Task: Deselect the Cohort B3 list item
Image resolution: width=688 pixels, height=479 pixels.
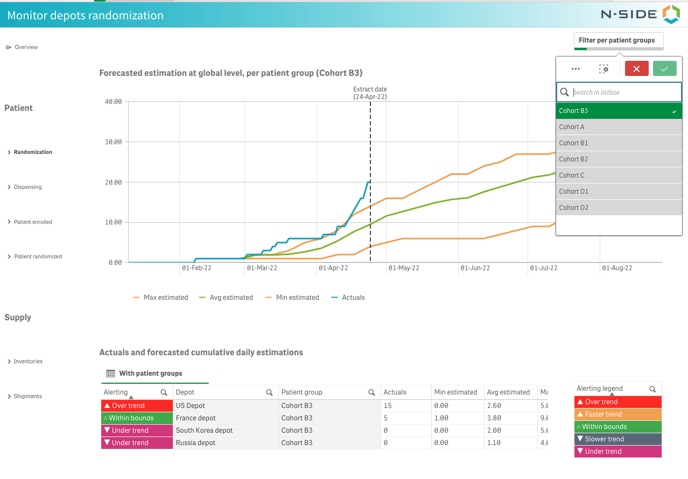Action: click(618, 111)
